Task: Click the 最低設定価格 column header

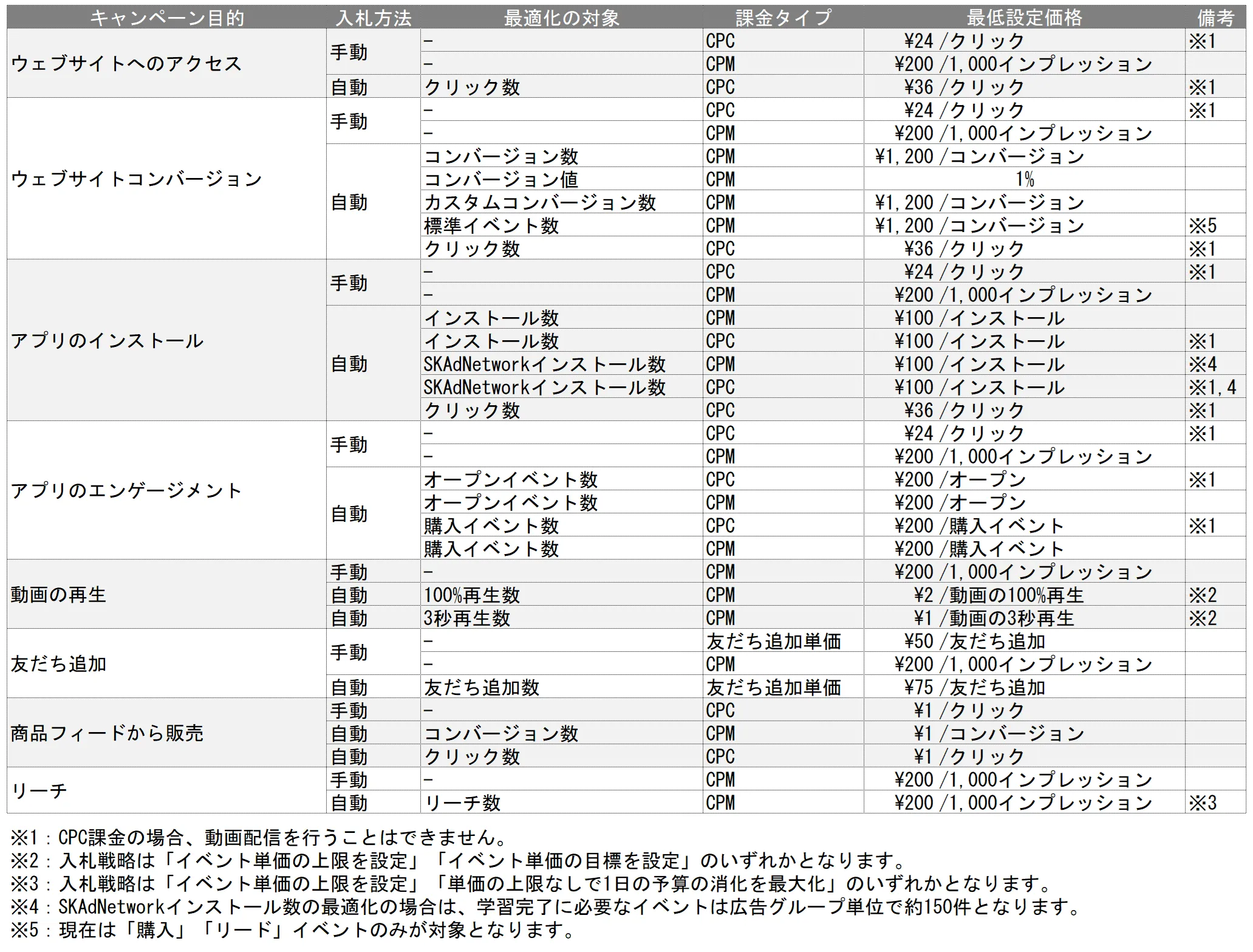Action: click(x=1024, y=18)
